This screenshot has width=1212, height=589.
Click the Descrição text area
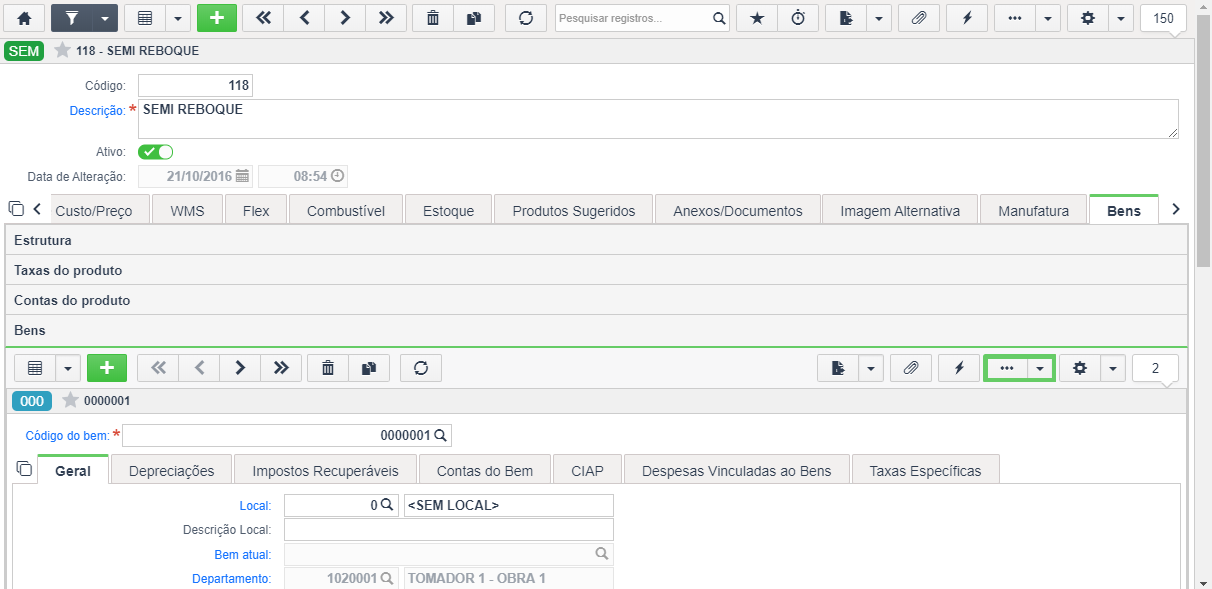pyautogui.click(x=658, y=119)
